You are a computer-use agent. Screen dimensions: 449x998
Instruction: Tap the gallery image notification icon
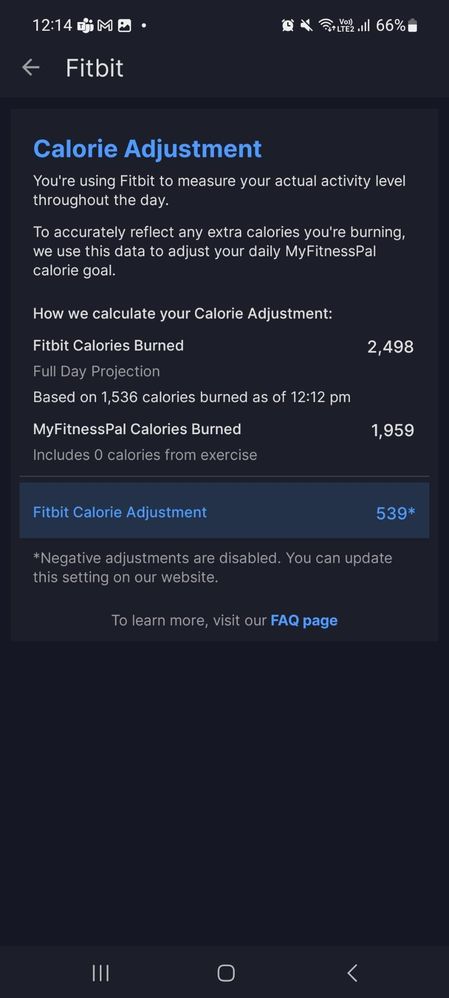pos(125,26)
